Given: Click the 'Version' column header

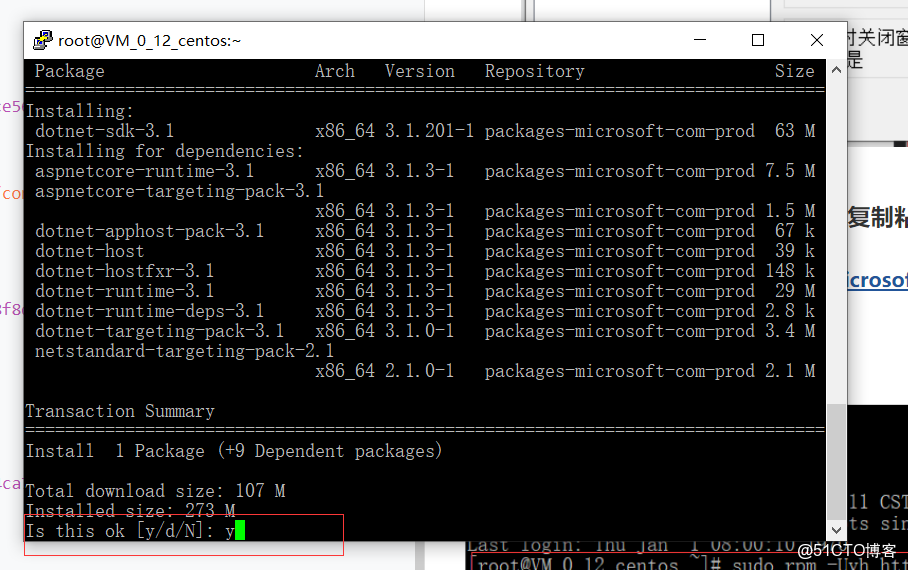Looking at the screenshot, I should pyautogui.click(x=420, y=71).
